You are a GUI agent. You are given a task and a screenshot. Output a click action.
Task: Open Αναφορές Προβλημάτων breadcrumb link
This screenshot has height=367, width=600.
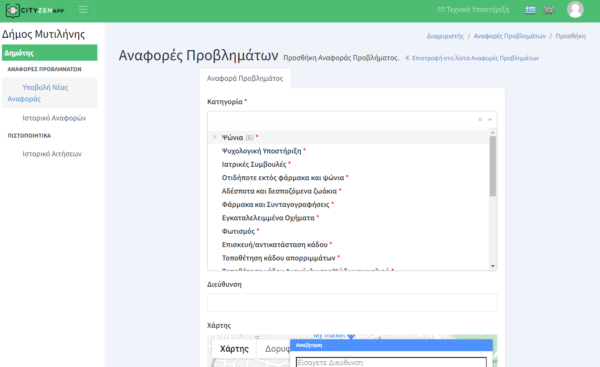pyautogui.click(x=510, y=36)
